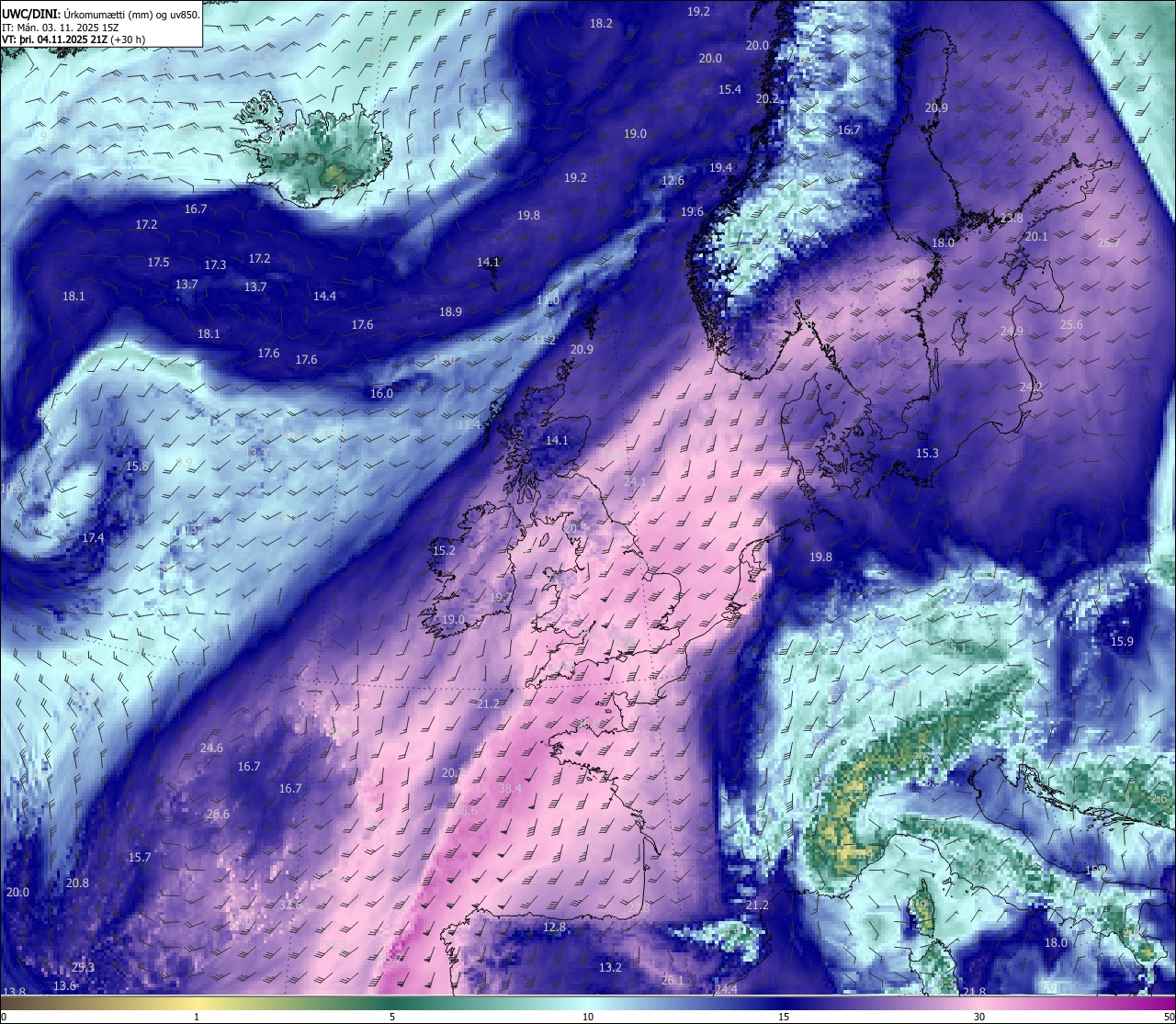Click the 16.7 value over Sweden
This screenshot has width=1176, height=1024.
[848, 129]
